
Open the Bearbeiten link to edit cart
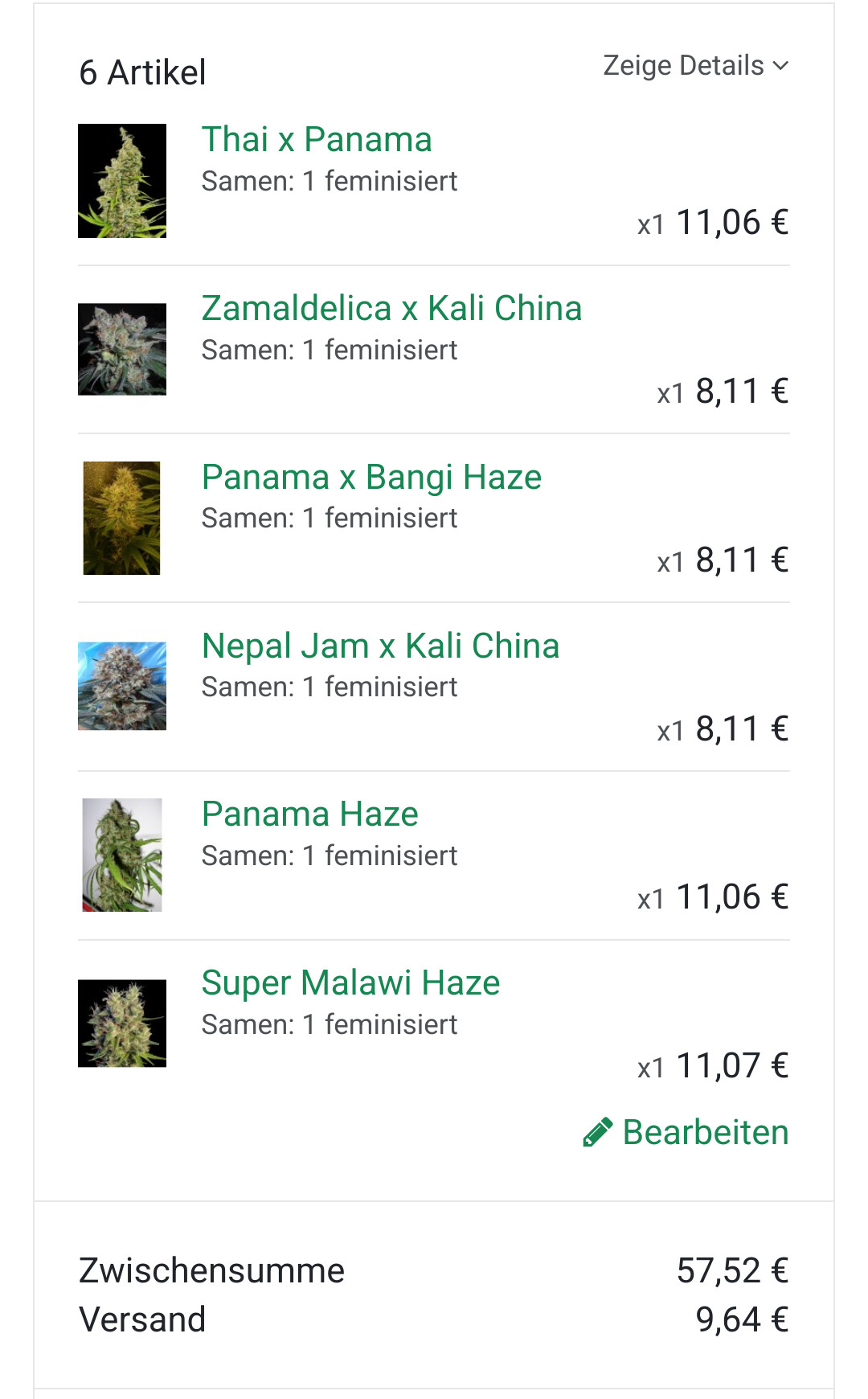pyautogui.click(x=705, y=1132)
